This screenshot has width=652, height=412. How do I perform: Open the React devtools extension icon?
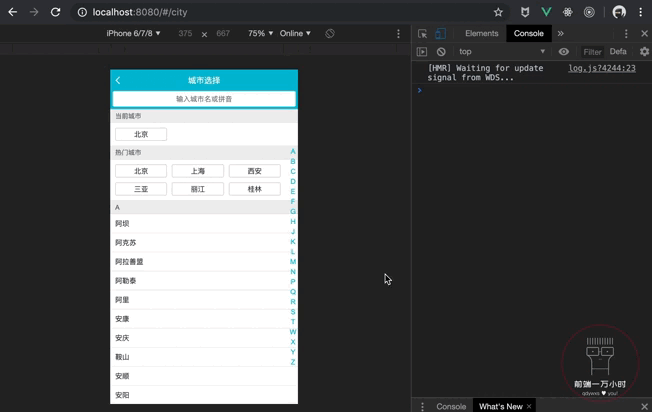point(568,12)
